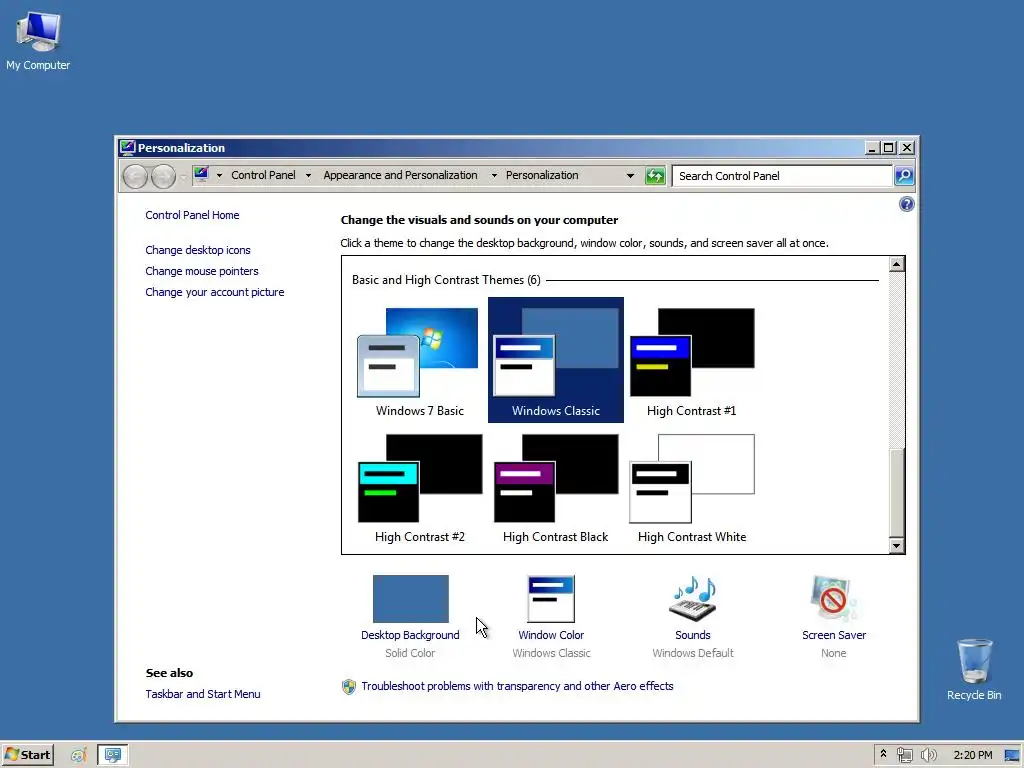Screen dimensions: 1024x768
Task: Minimize the Personalization window
Action: click(872, 148)
